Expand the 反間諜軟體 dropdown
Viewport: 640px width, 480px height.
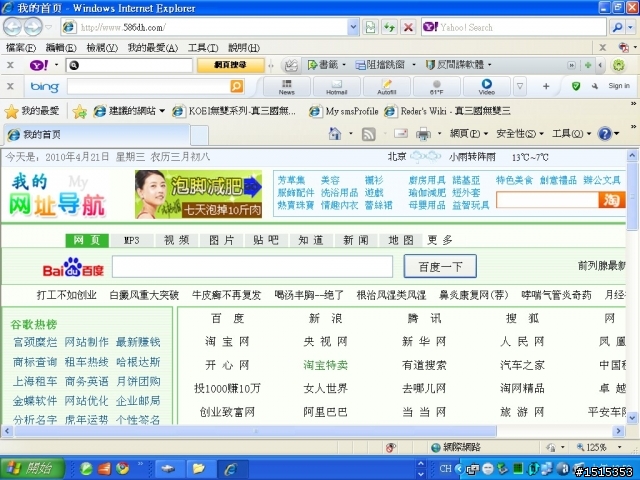coord(489,65)
